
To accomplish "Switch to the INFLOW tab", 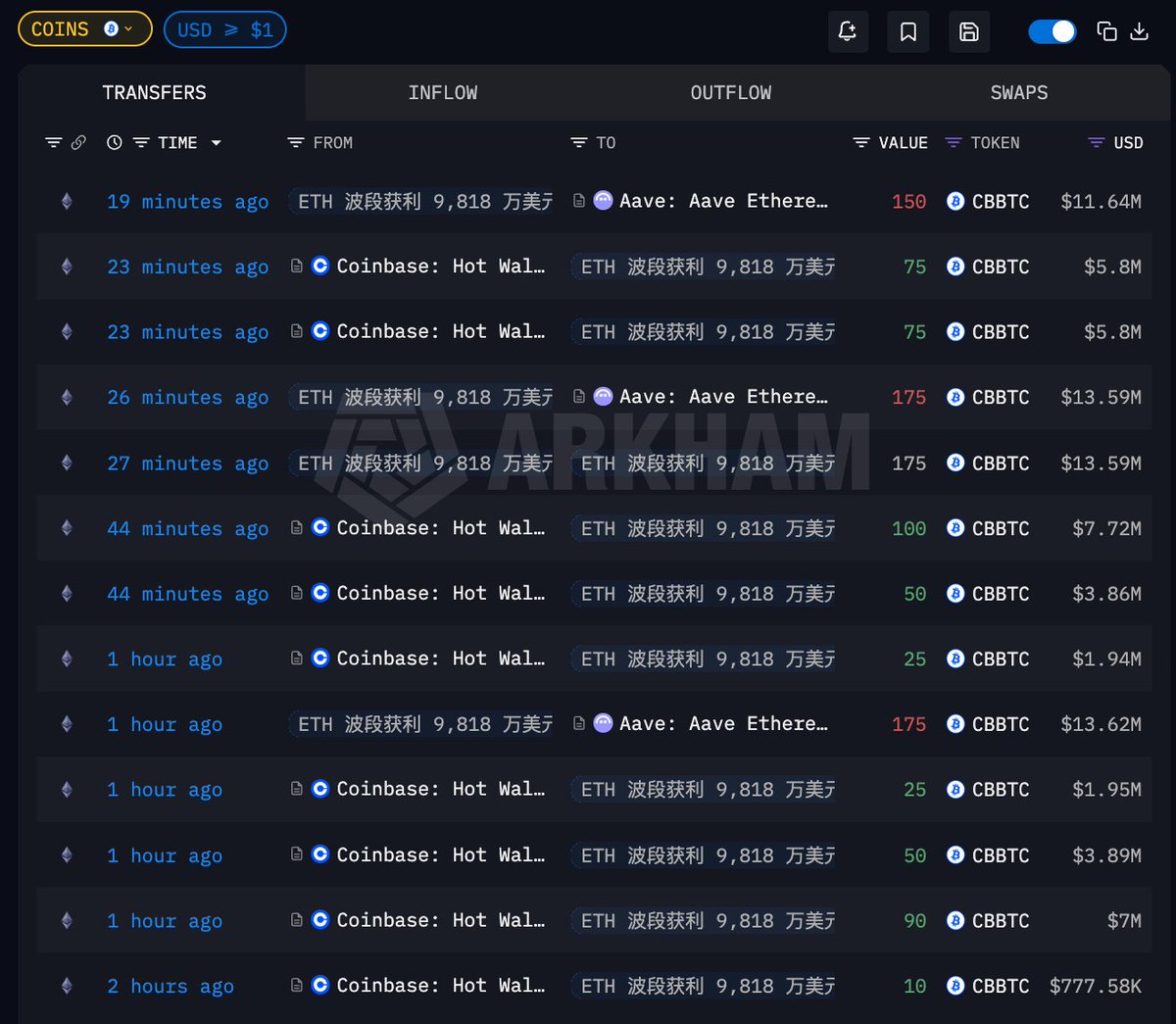I will [x=443, y=93].
